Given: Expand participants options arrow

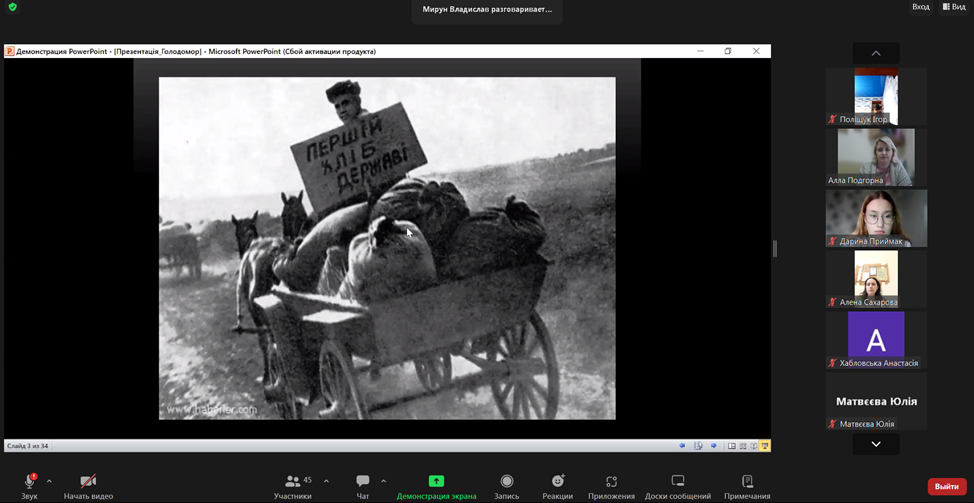Looking at the screenshot, I should [326, 481].
